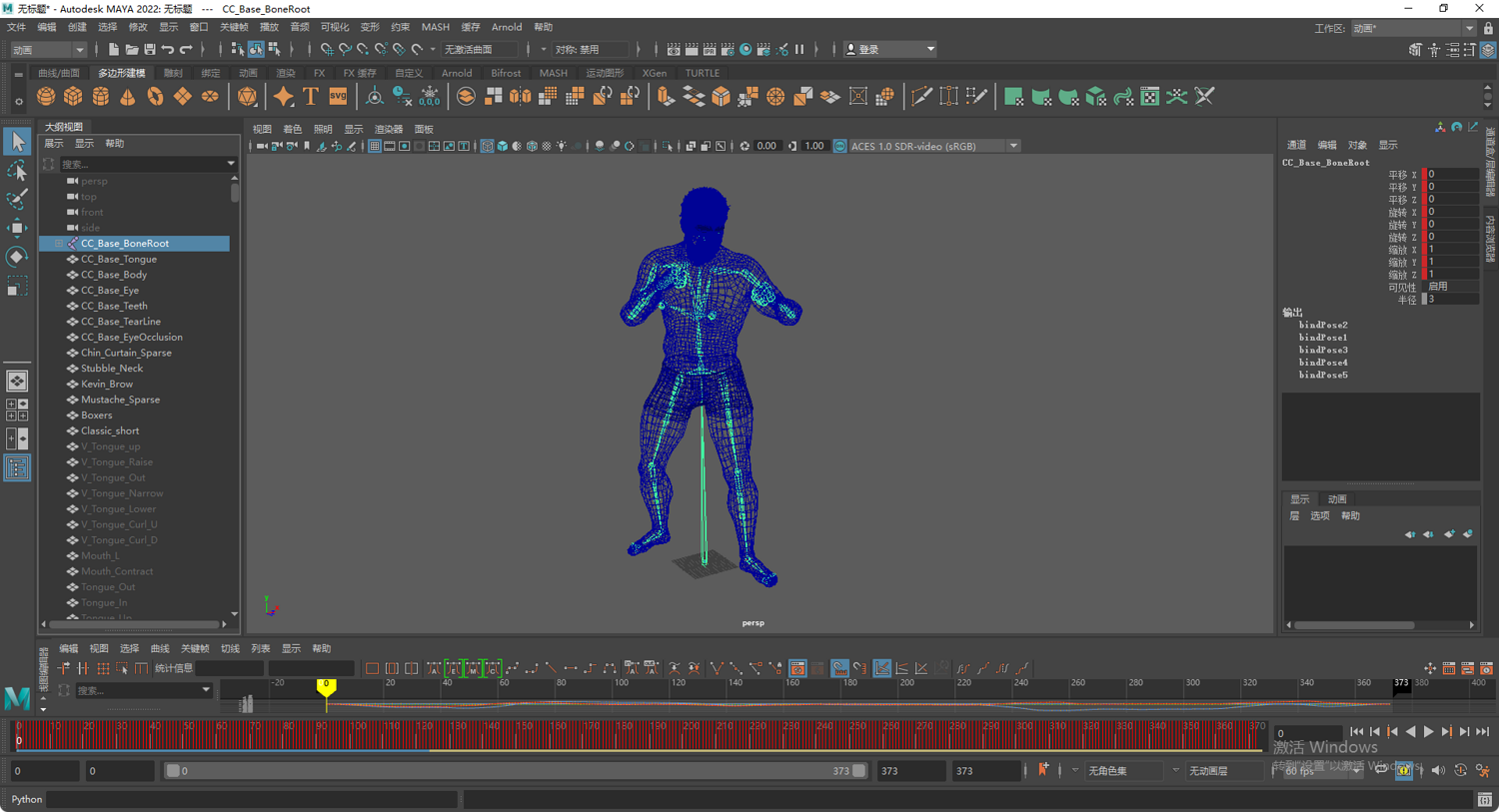The height and width of the screenshot is (812, 1499).
Task: Toggle the Channel Box layer editor icon
Action: pos(1488,50)
